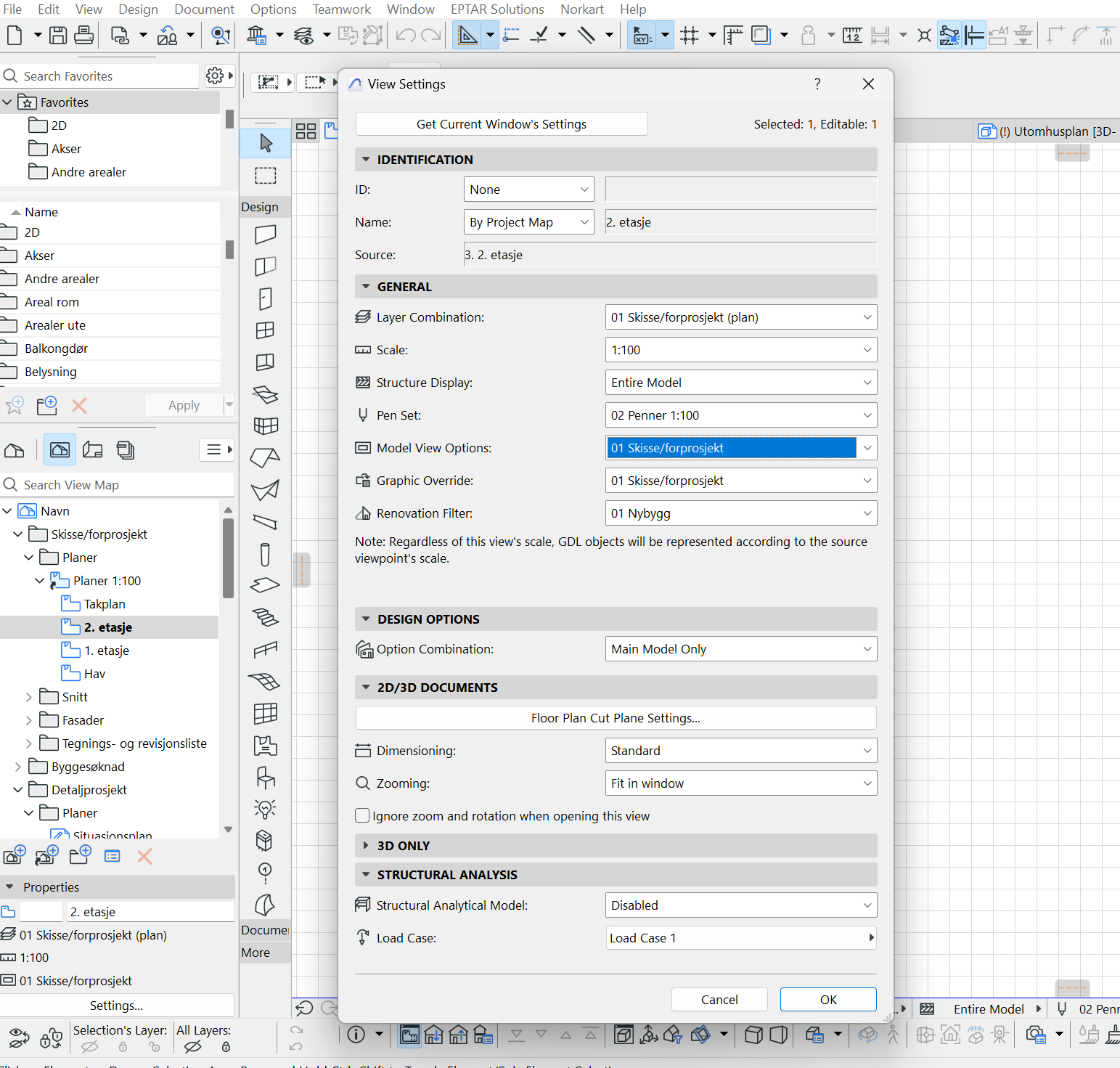Open the Scale dropdown
Image resolution: width=1120 pixels, height=1068 pixels.
tap(740, 350)
